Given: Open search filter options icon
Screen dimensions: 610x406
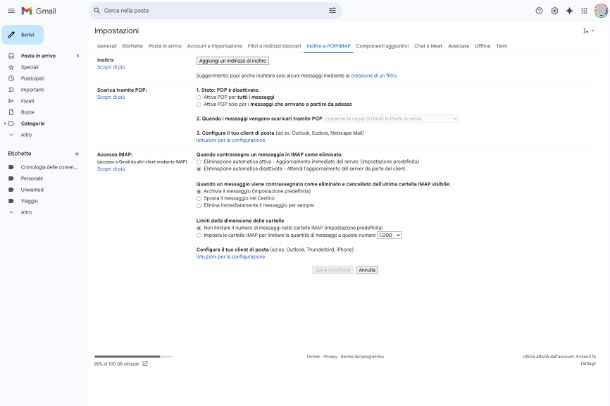Looking at the screenshot, I should (332, 10).
